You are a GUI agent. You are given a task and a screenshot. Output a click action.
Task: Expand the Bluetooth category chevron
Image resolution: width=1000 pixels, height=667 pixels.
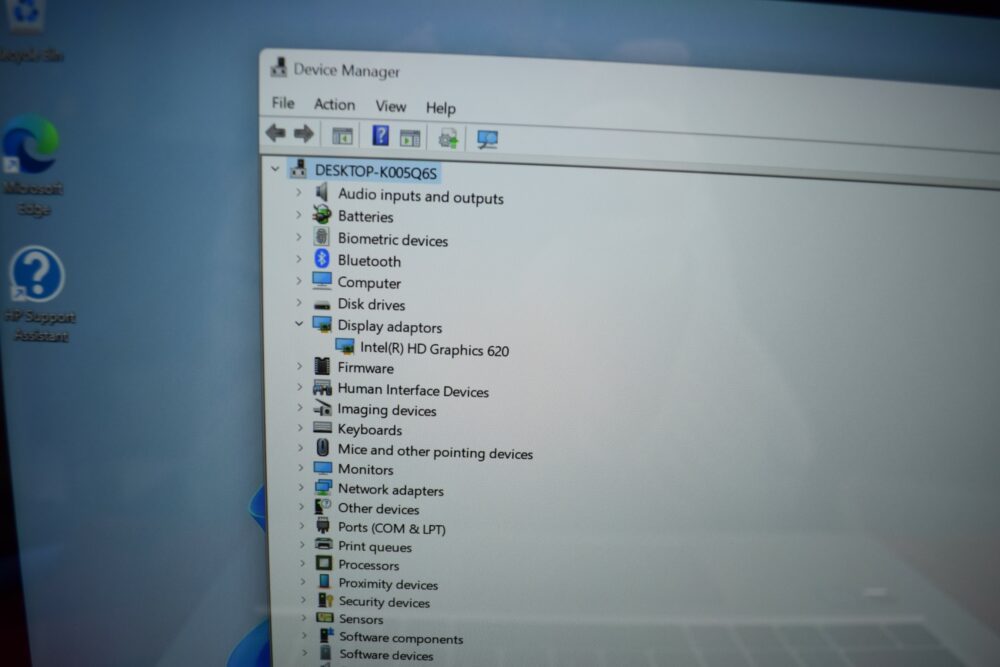(x=298, y=259)
